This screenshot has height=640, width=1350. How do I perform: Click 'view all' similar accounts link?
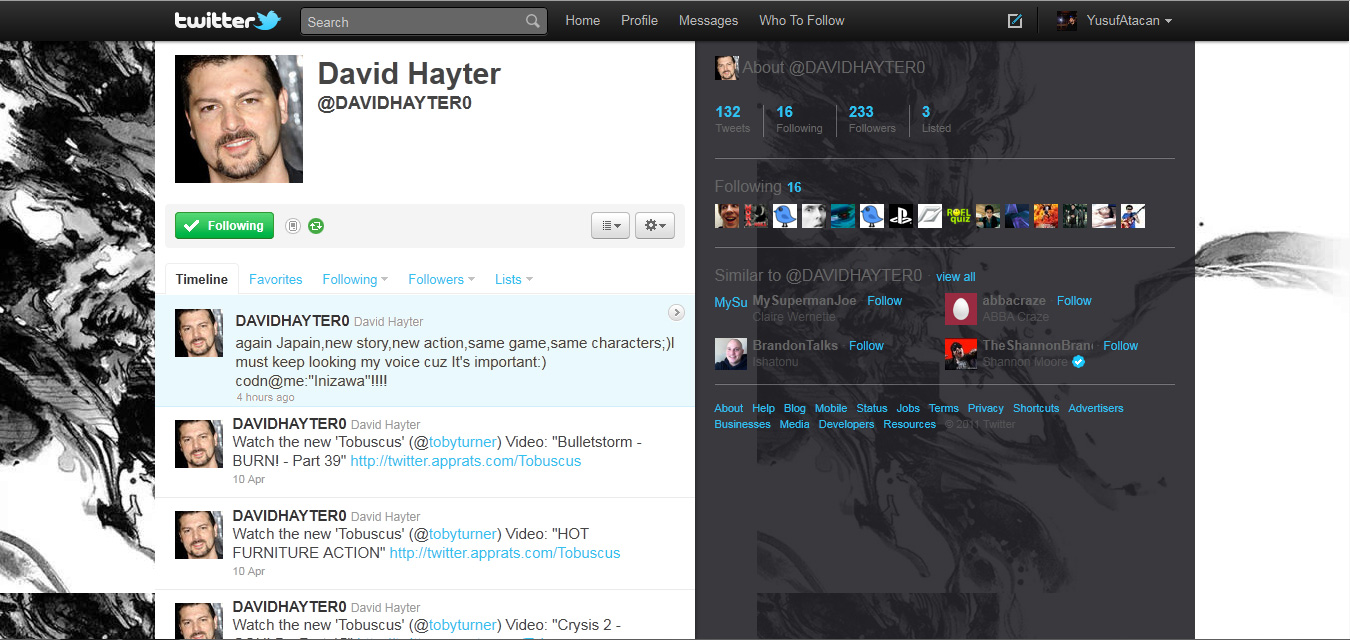[956, 277]
